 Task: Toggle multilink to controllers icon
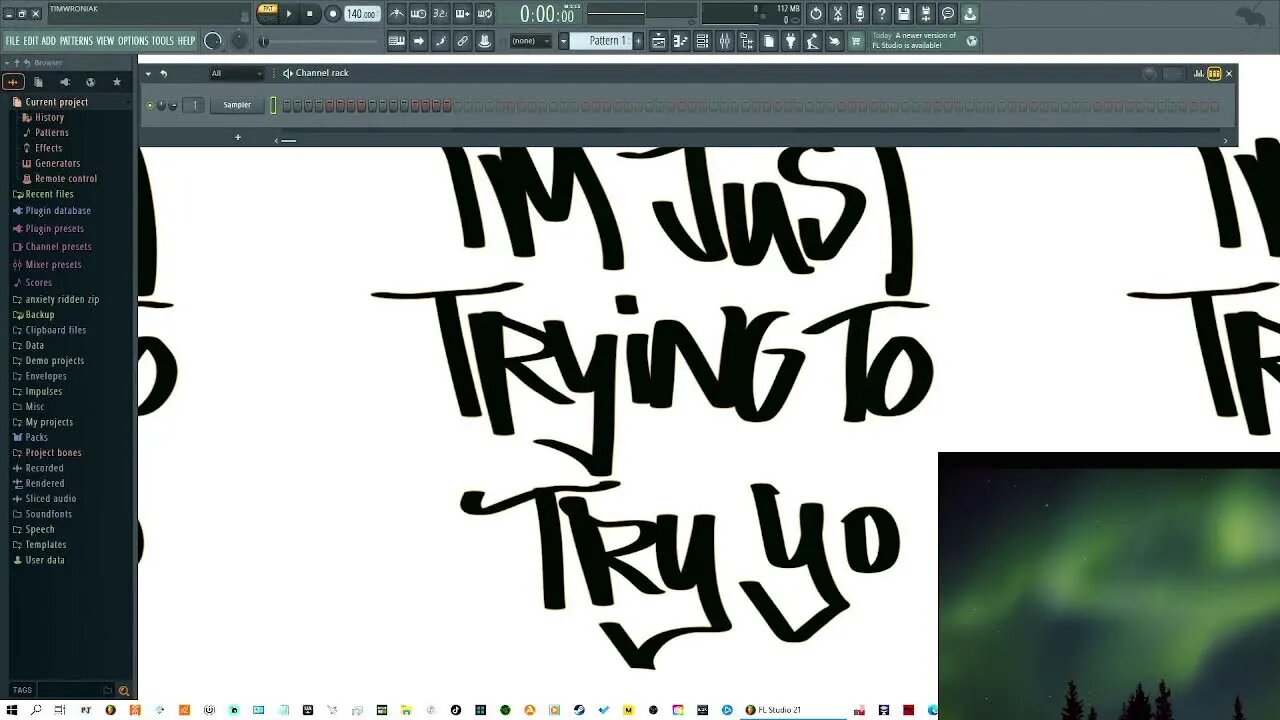coord(462,41)
